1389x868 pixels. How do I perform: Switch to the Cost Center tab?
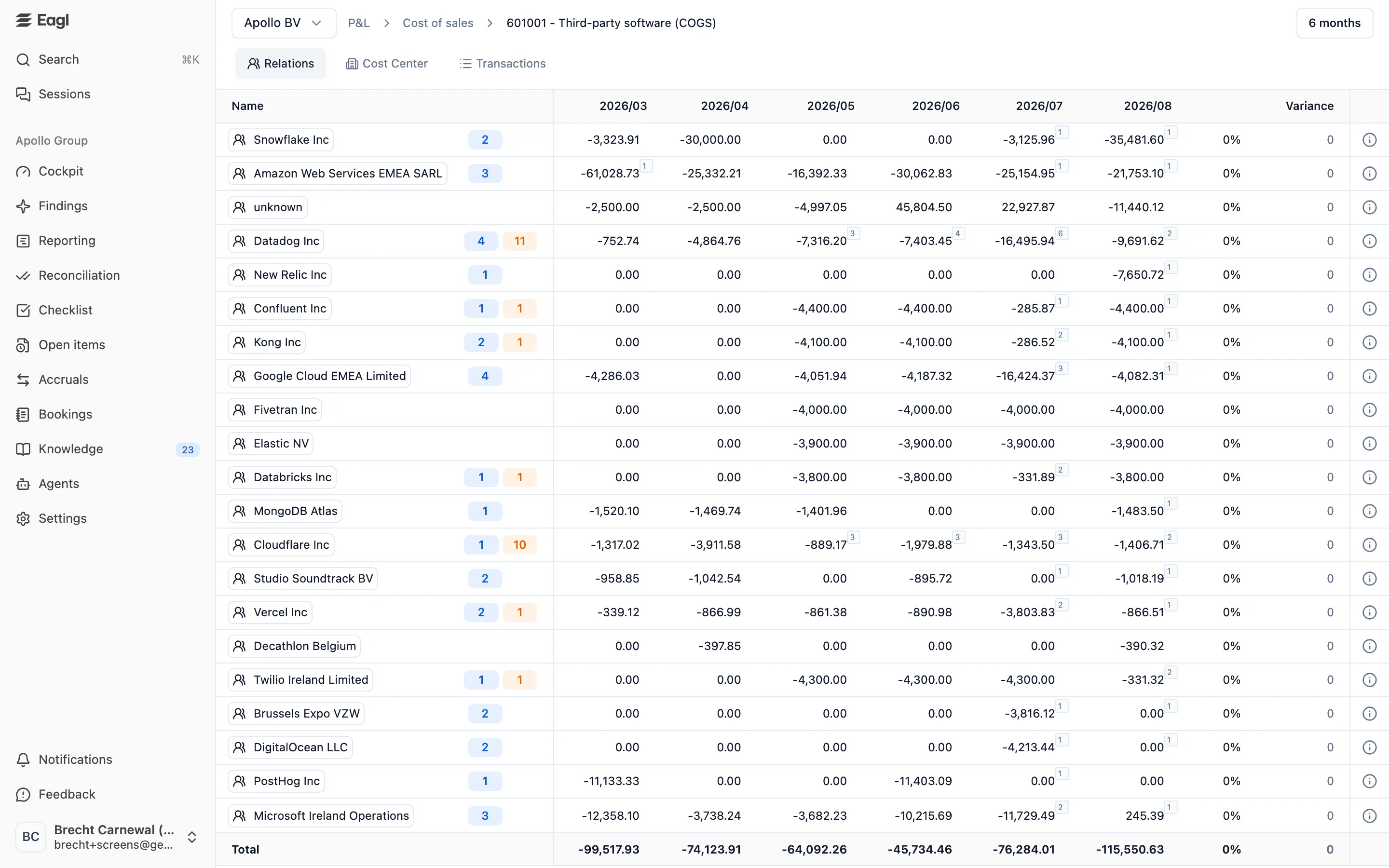pyautogui.click(x=387, y=64)
